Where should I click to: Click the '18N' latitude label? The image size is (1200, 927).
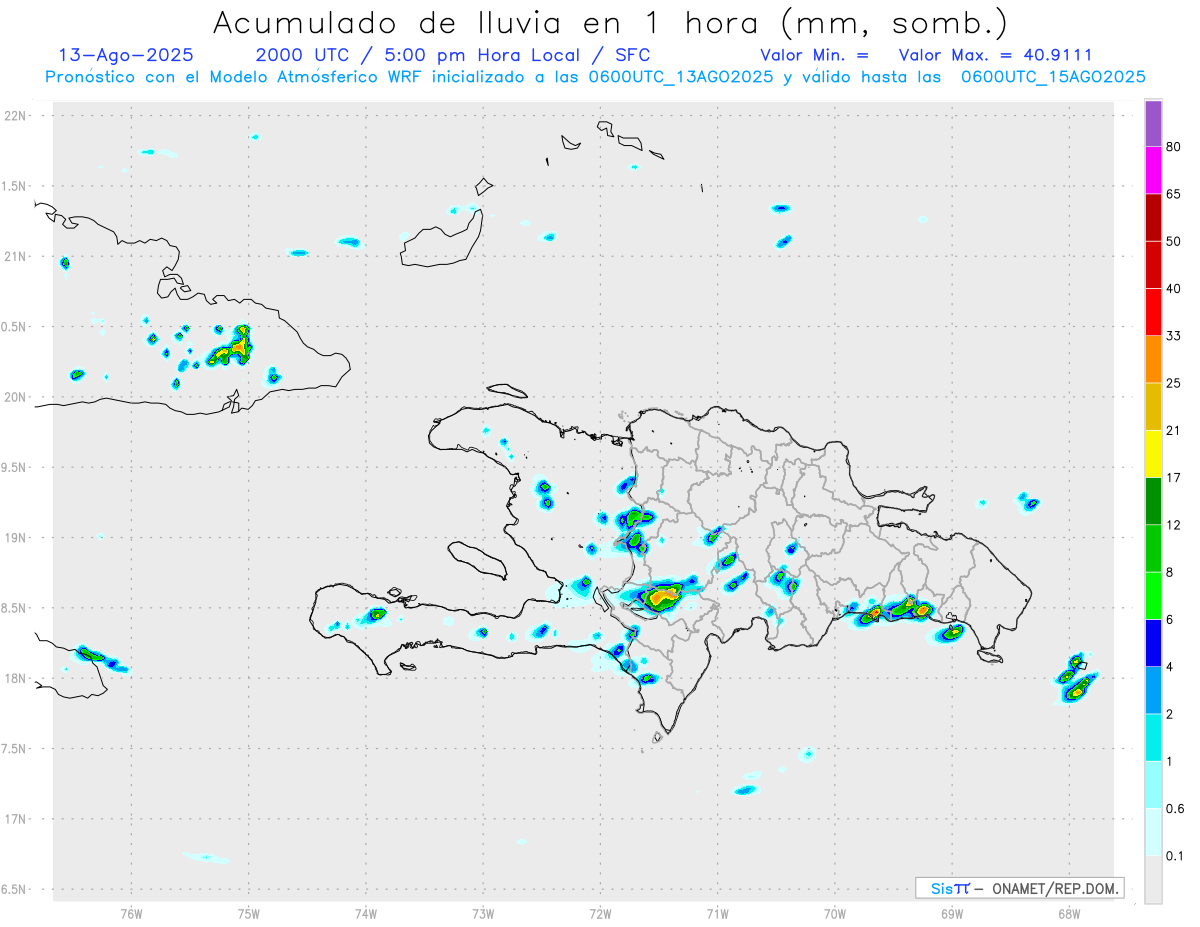tap(16, 678)
